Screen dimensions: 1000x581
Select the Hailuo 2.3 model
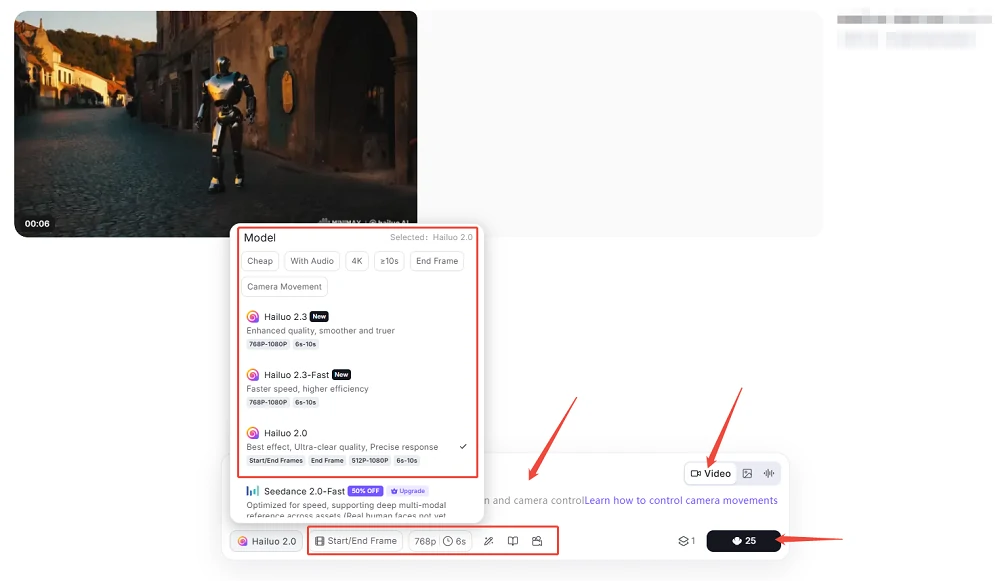tap(357, 330)
